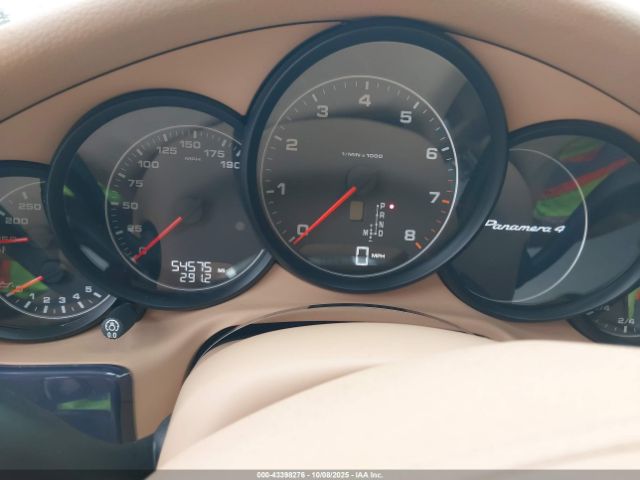Click the red warning dot beside gear selector
This screenshot has width=640, height=480.
pos(391,206)
